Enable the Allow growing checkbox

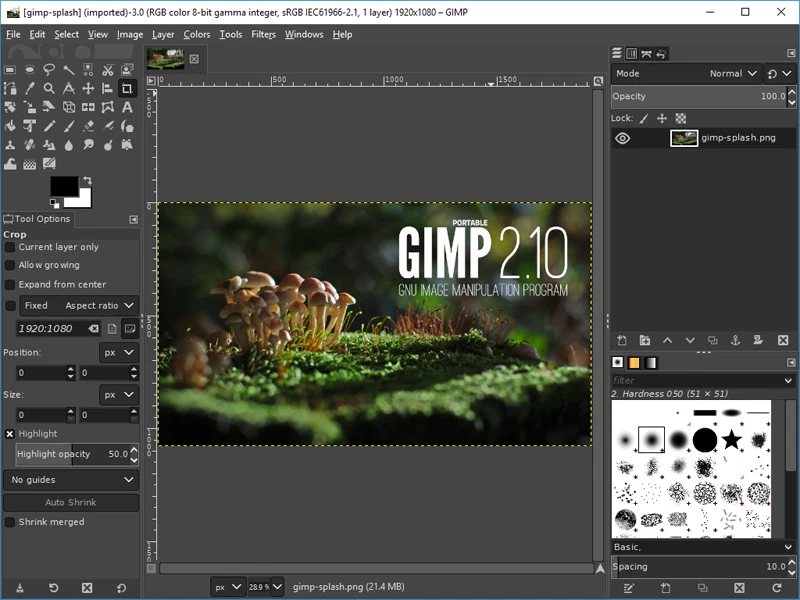tap(8, 265)
